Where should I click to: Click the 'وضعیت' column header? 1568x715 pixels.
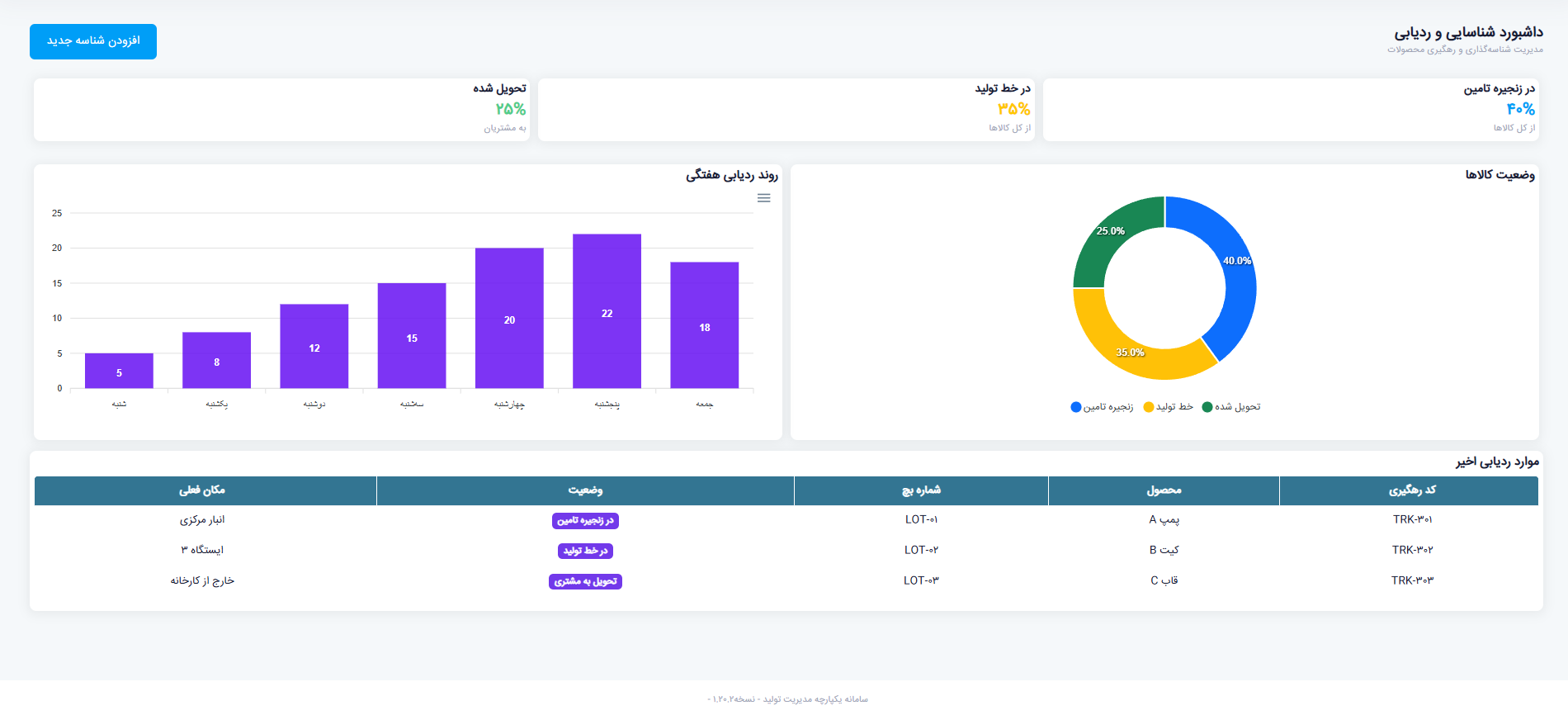tap(585, 490)
